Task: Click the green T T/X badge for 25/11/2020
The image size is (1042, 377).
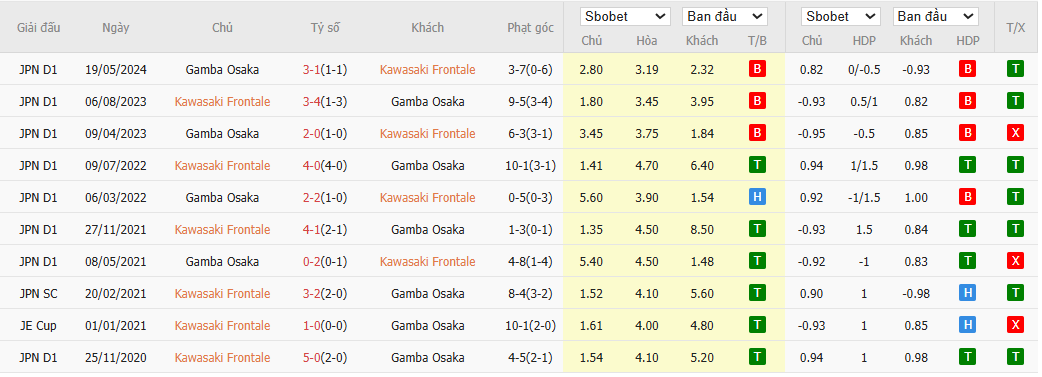Action: click(1015, 357)
